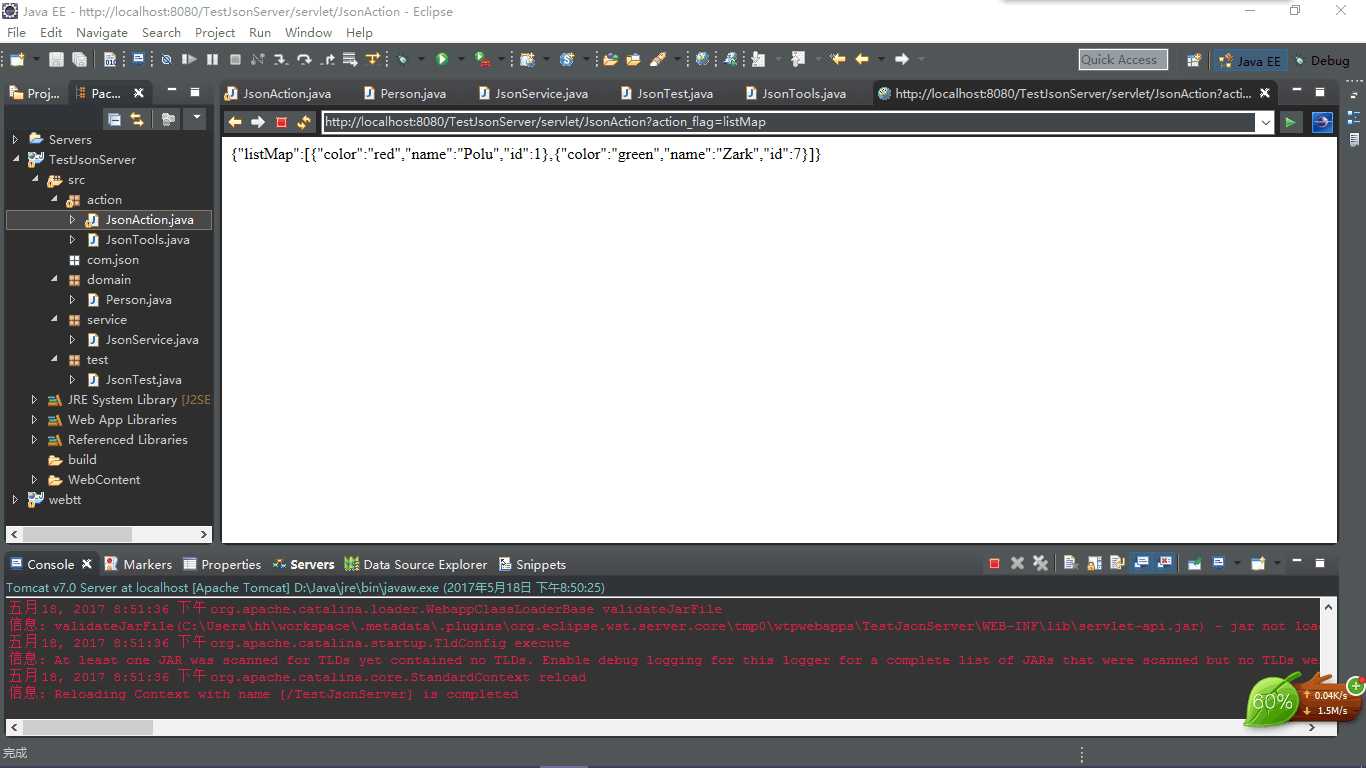
Task: Click Forward navigation arrow in main toolbar
Action: [901, 60]
